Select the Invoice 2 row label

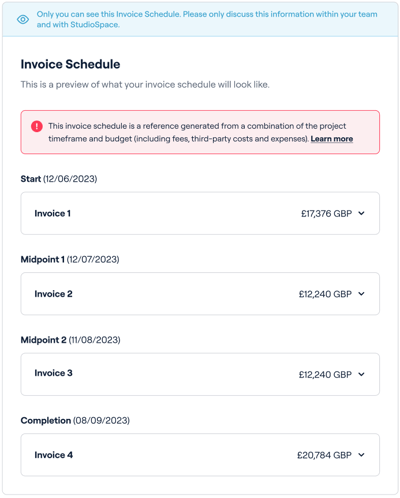click(53, 294)
